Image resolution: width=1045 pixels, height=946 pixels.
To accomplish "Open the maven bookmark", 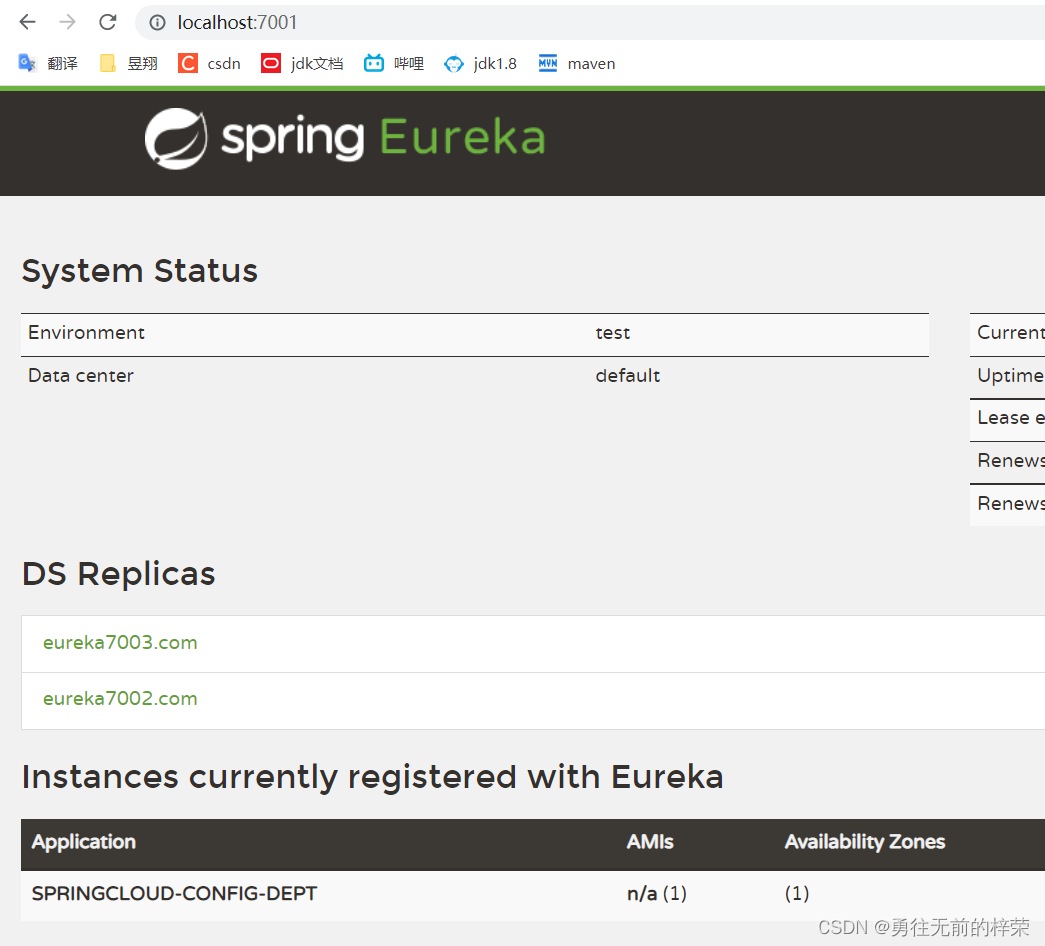I will (x=577, y=63).
